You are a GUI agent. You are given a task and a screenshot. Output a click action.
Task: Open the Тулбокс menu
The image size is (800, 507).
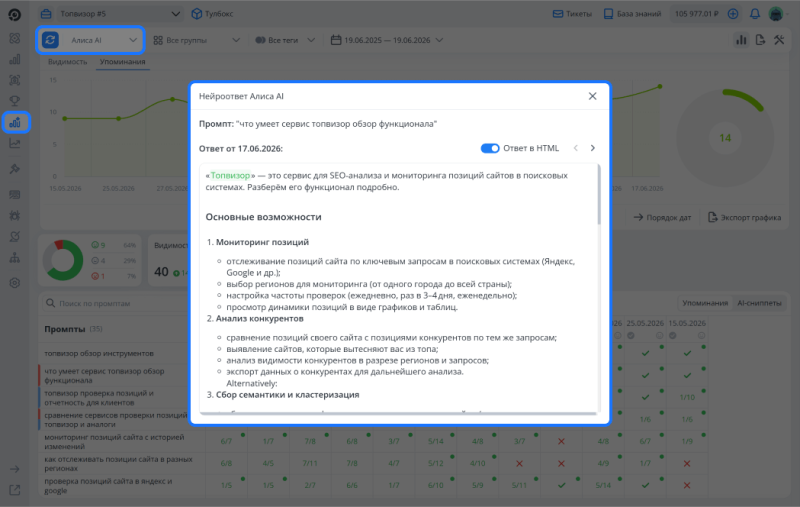[212, 14]
